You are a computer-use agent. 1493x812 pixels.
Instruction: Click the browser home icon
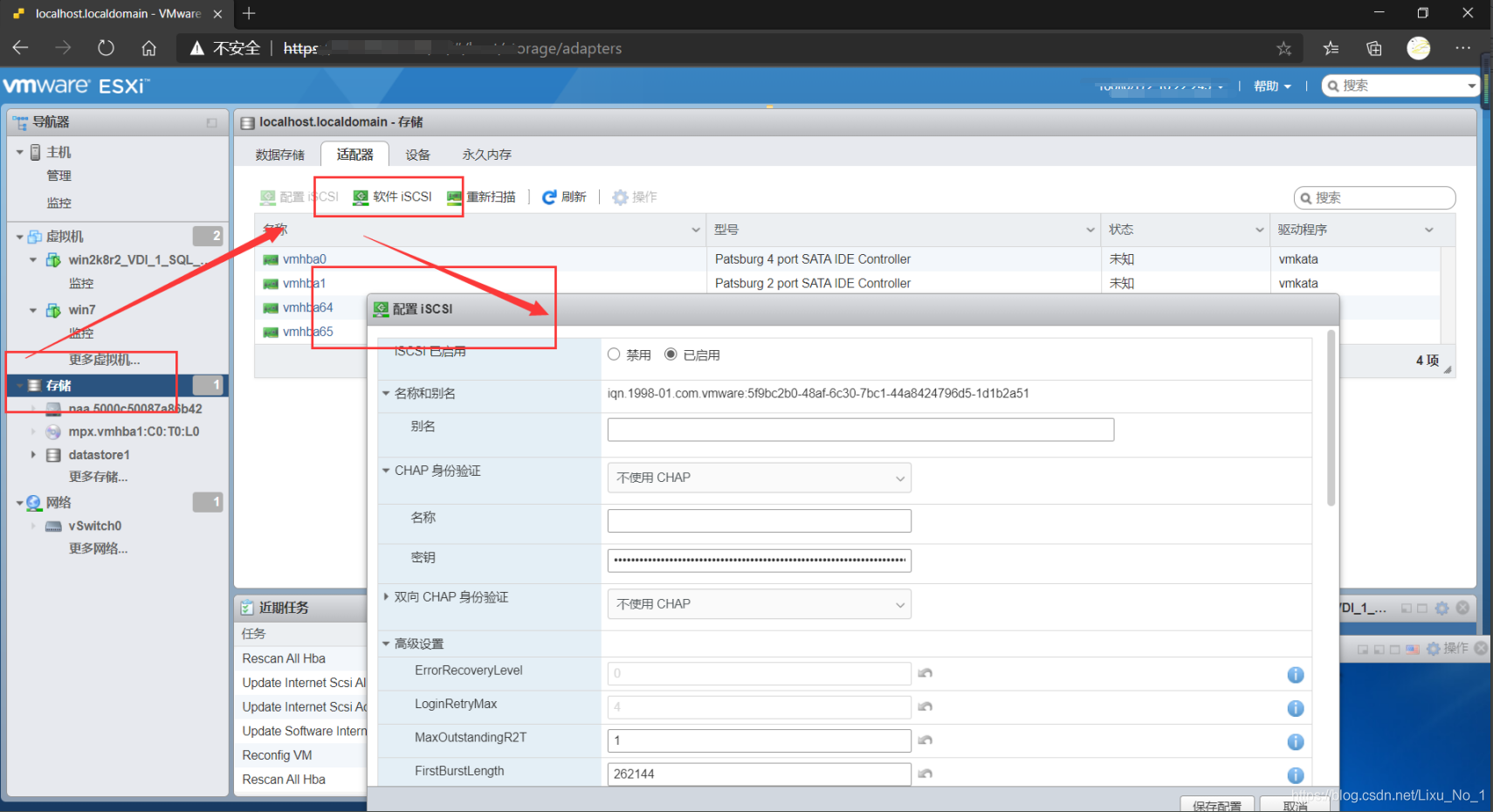point(149,48)
